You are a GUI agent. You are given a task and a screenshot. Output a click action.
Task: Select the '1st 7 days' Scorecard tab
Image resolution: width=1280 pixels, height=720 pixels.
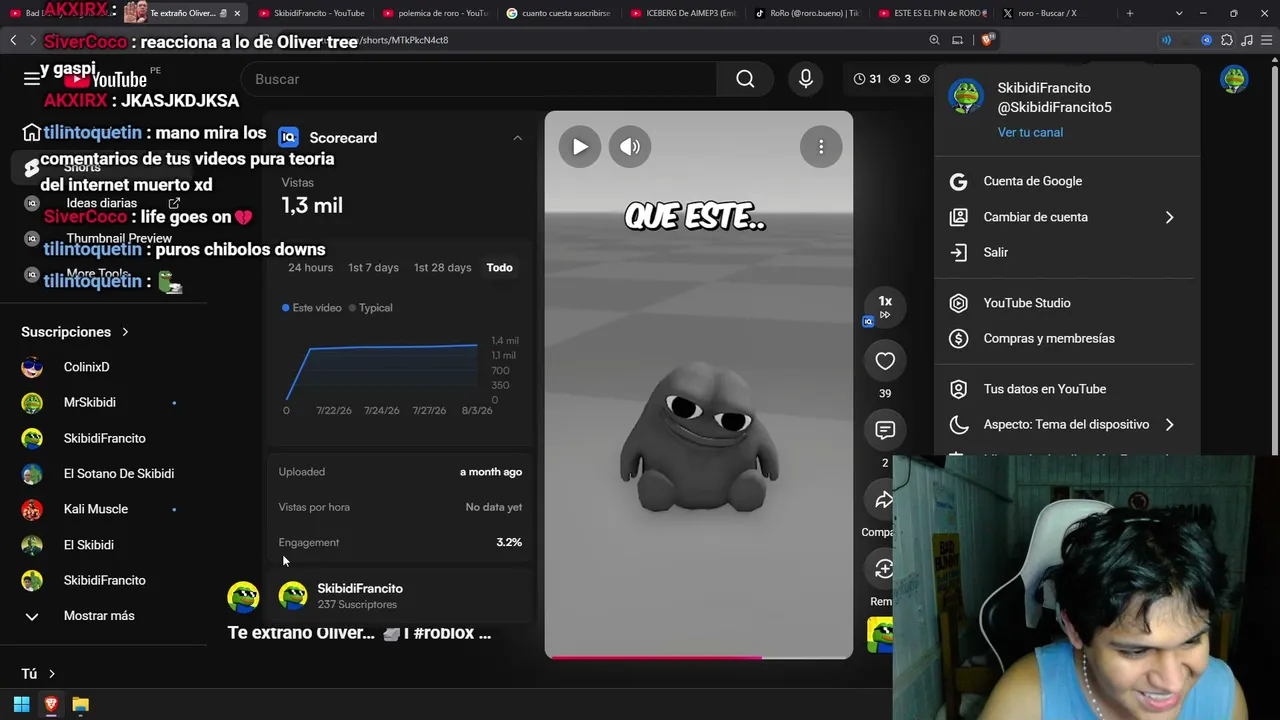tap(373, 268)
